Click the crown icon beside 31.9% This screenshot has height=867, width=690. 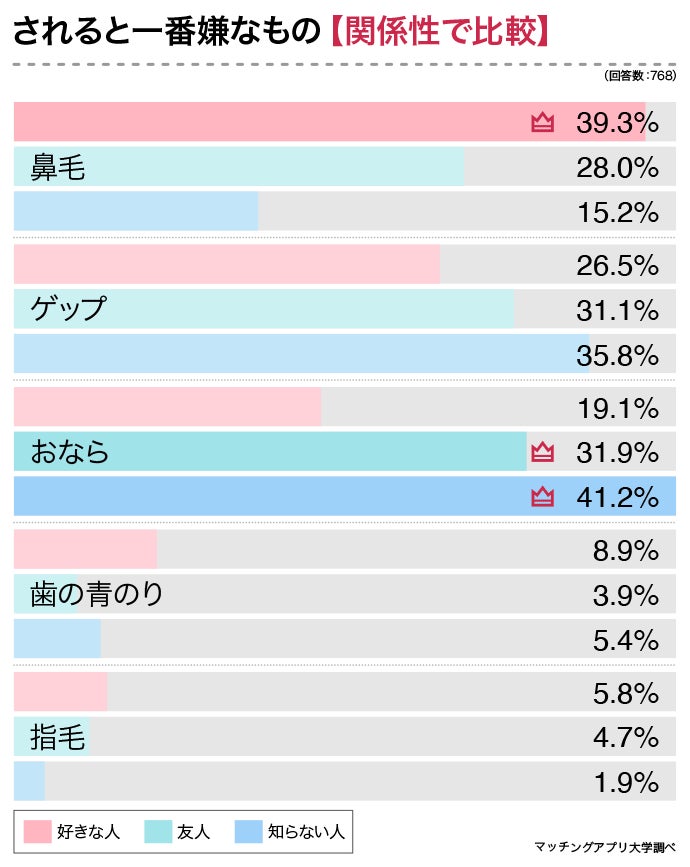[x=542, y=453]
